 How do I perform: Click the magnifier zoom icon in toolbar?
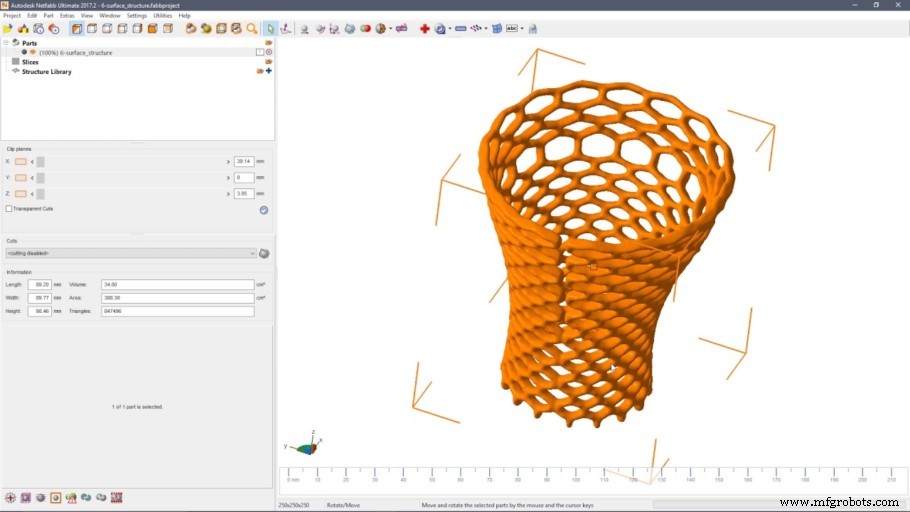click(x=252, y=28)
